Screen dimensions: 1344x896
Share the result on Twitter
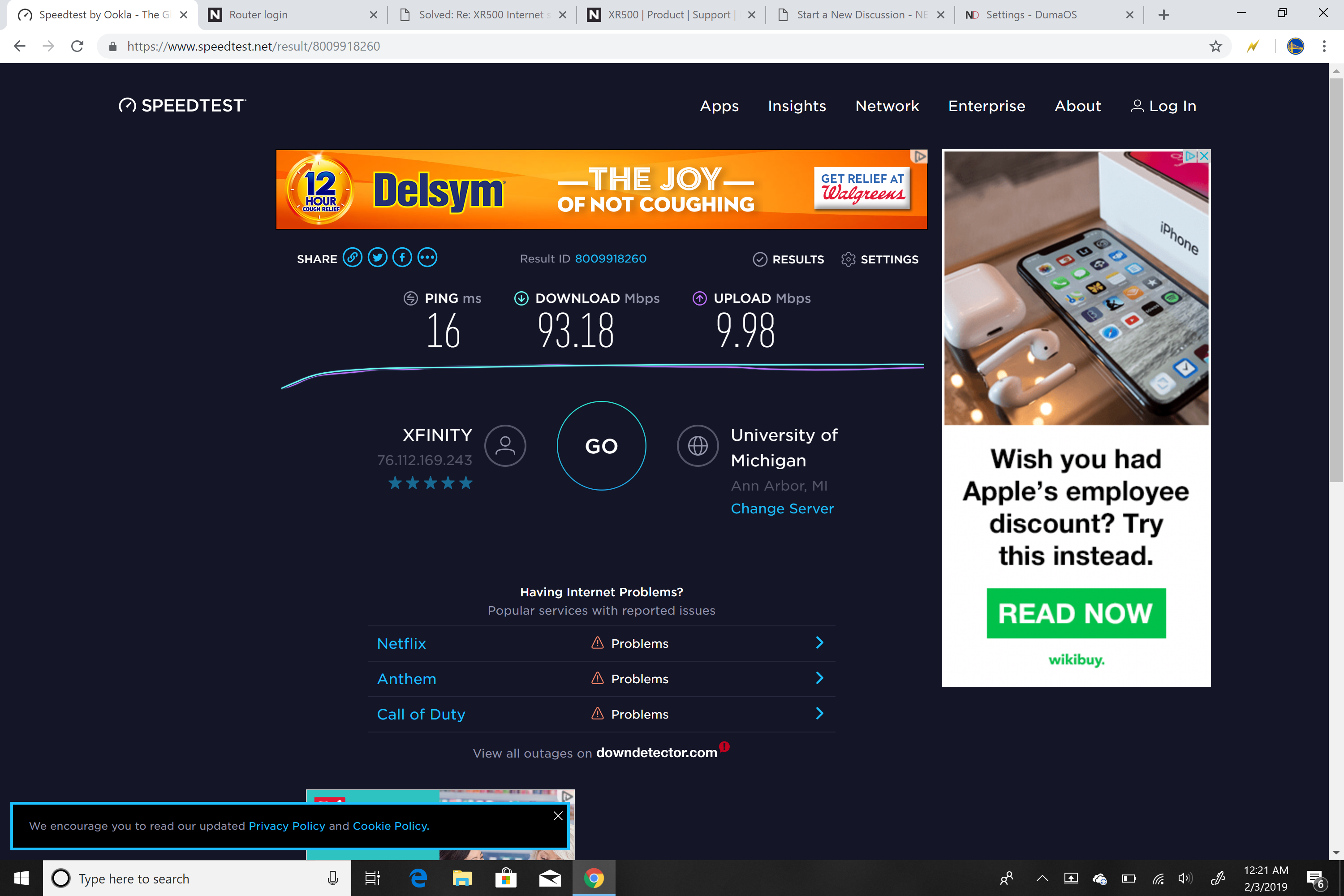(x=377, y=258)
